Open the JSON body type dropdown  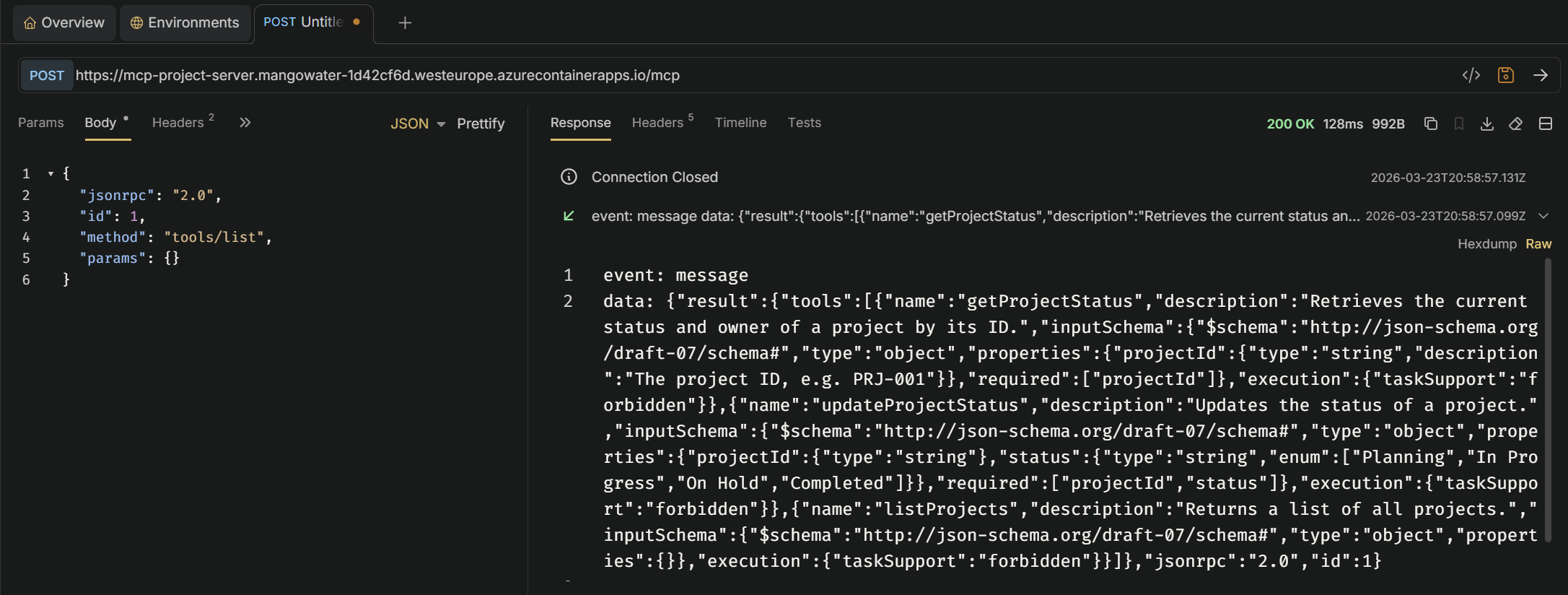tap(418, 124)
